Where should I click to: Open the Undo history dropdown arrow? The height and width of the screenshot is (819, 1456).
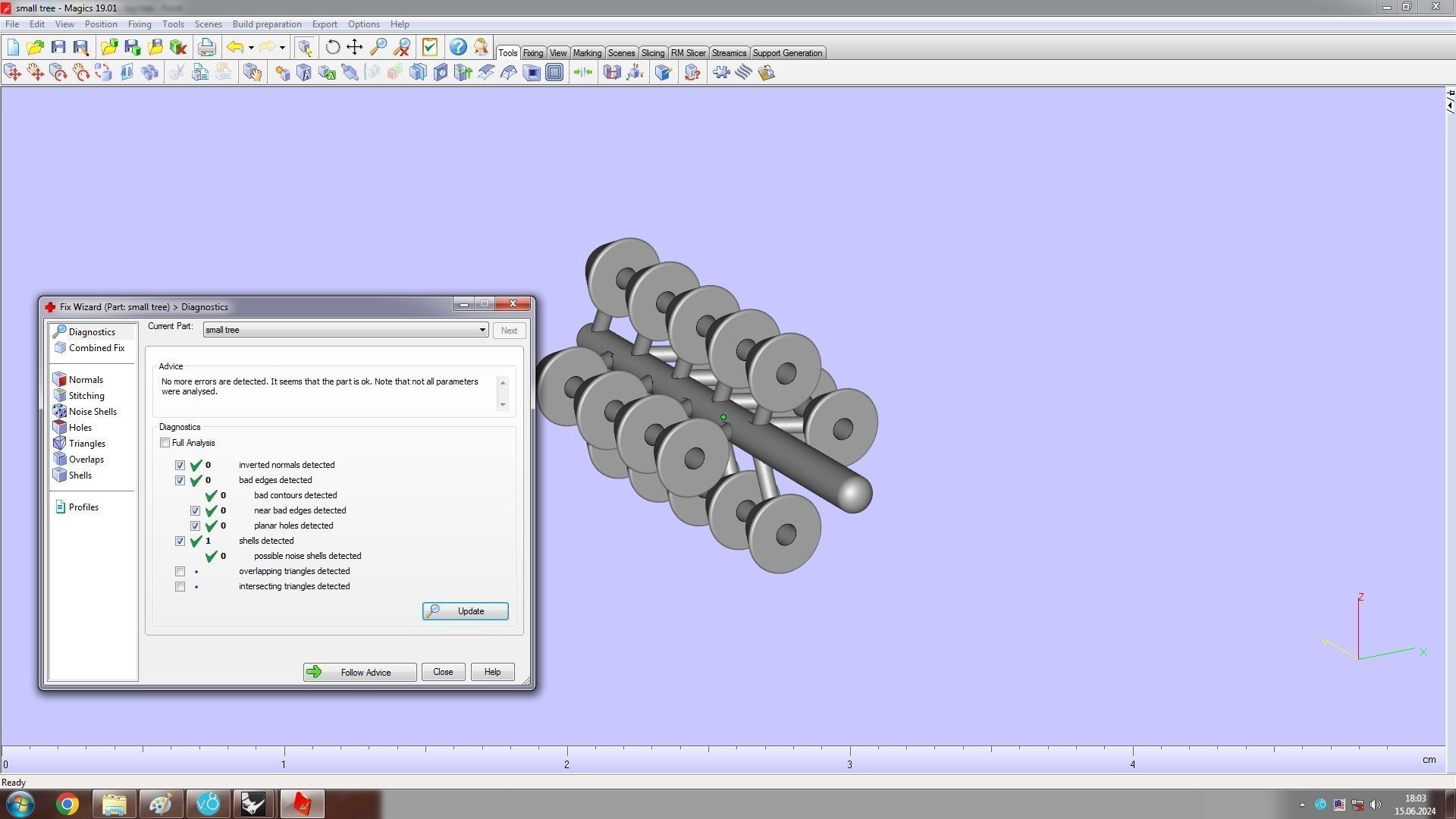(x=251, y=48)
